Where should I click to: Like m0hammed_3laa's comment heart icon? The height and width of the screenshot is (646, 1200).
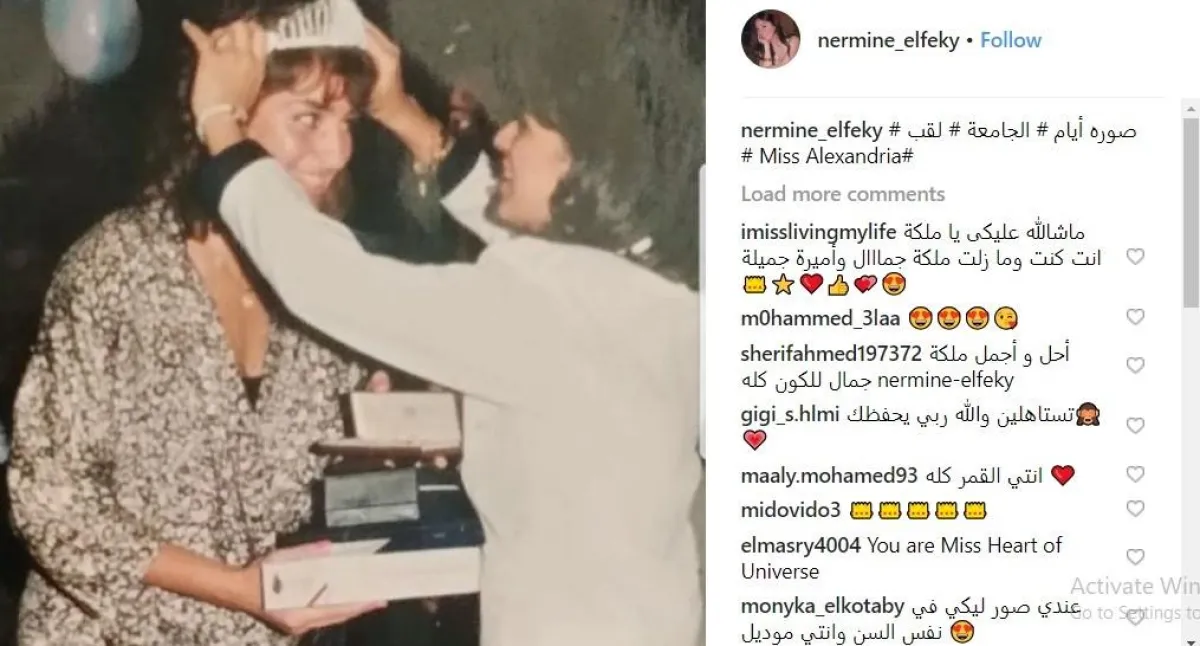[x=1135, y=317]
